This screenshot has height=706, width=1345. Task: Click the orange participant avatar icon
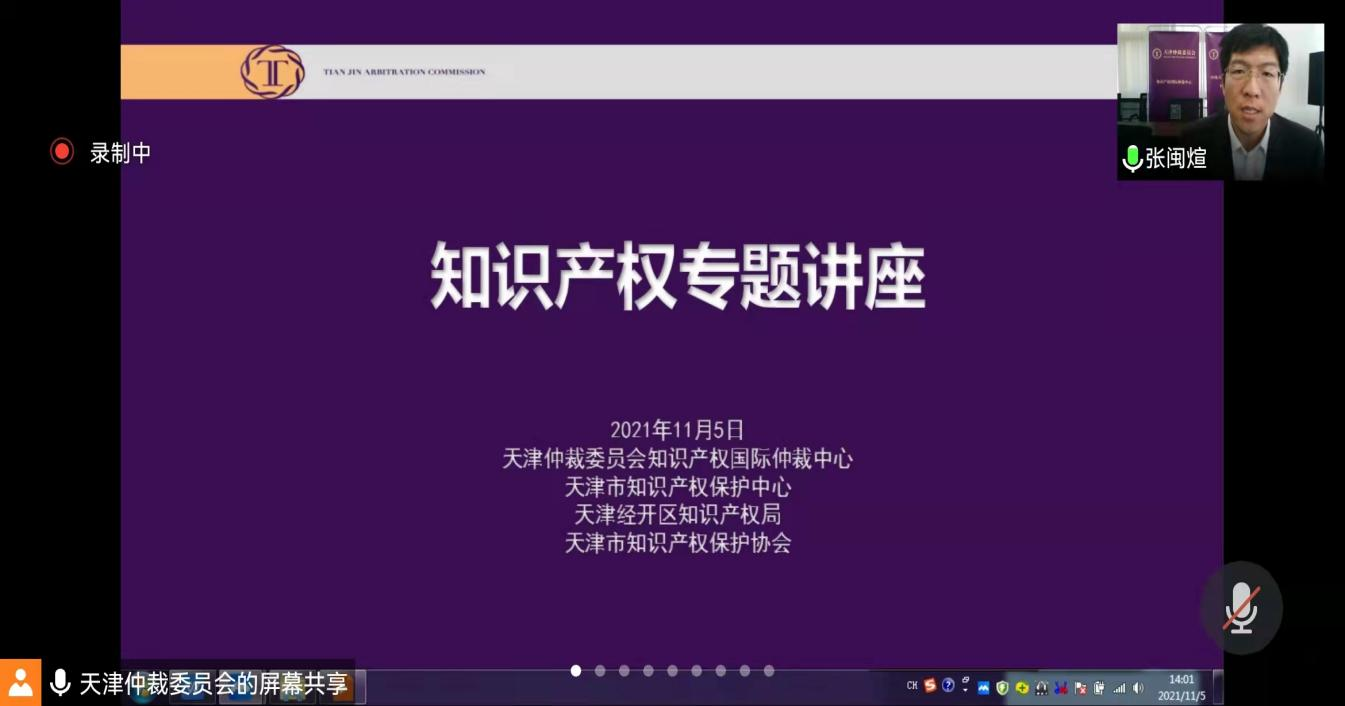click(x=20, y=683)
